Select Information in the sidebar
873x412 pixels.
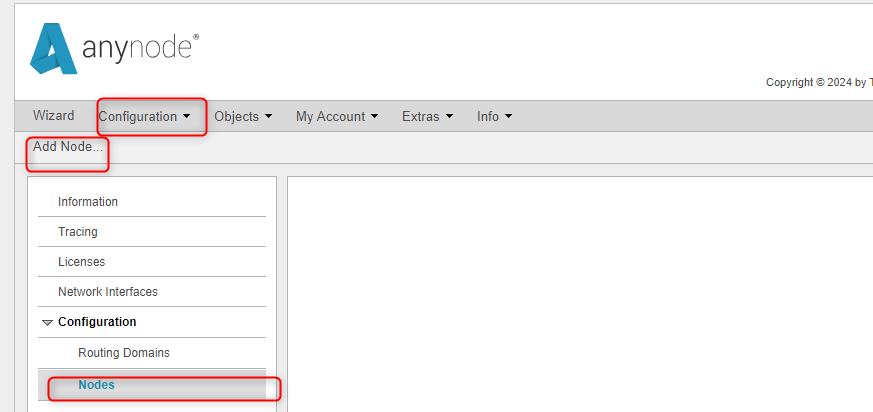pyautogui.click(x=88, y=202)
